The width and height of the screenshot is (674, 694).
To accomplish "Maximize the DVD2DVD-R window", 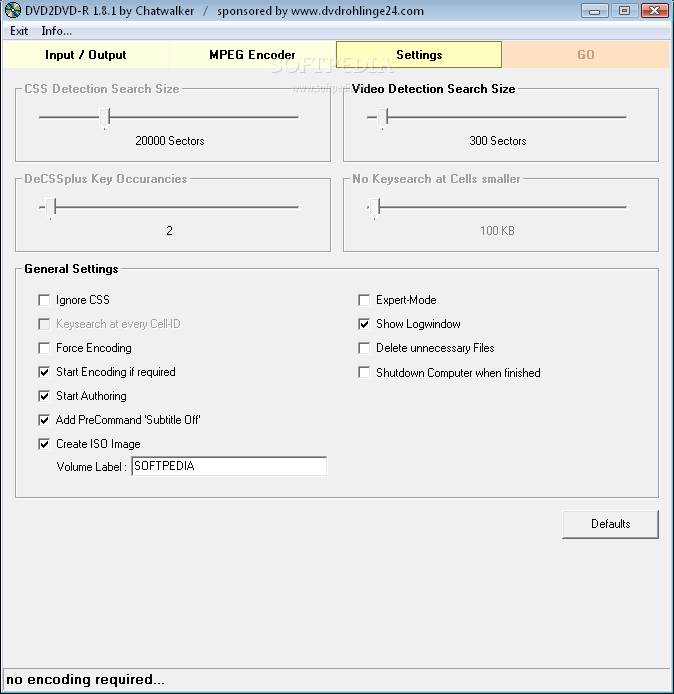I will pyautogui.click(x=624, y=11).
